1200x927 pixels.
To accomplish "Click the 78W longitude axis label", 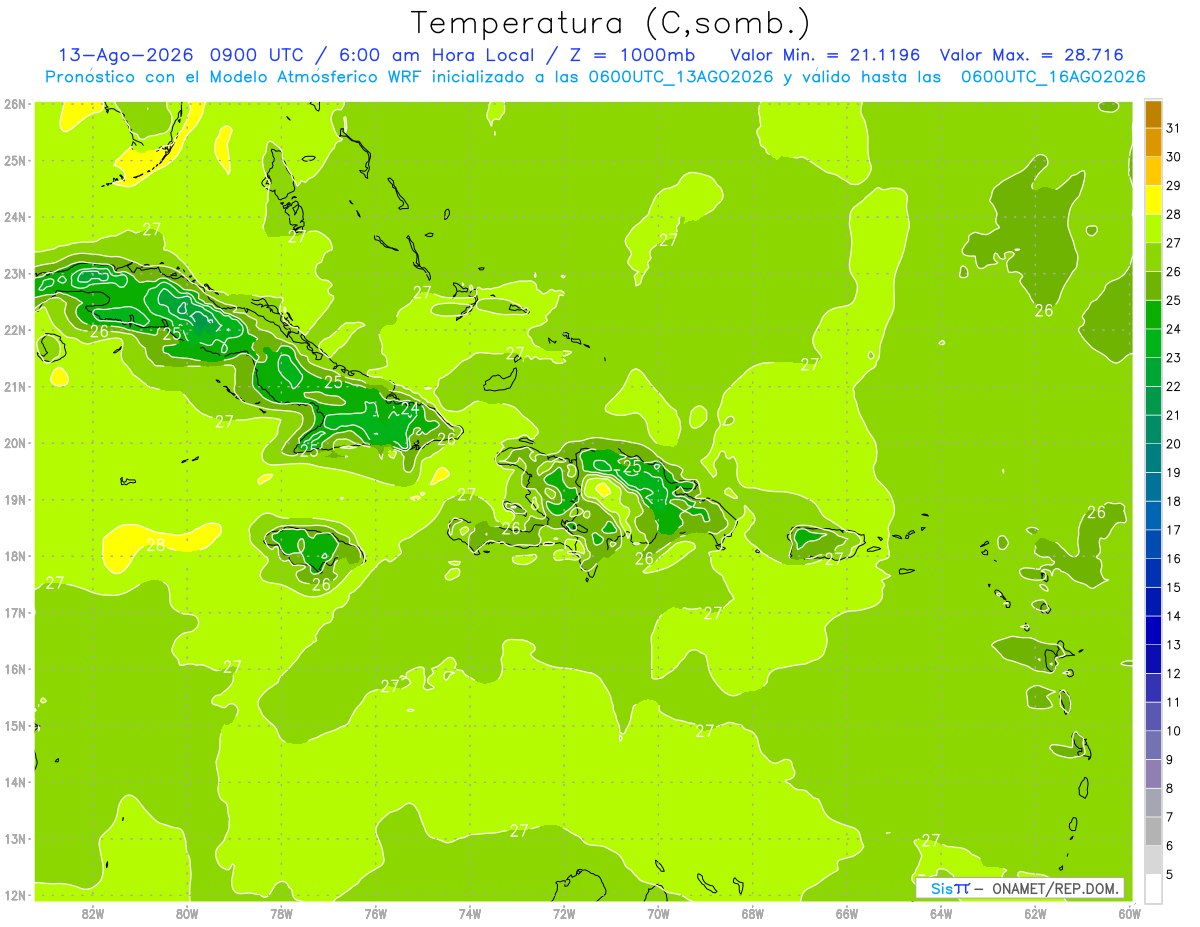I will (281, 913).
